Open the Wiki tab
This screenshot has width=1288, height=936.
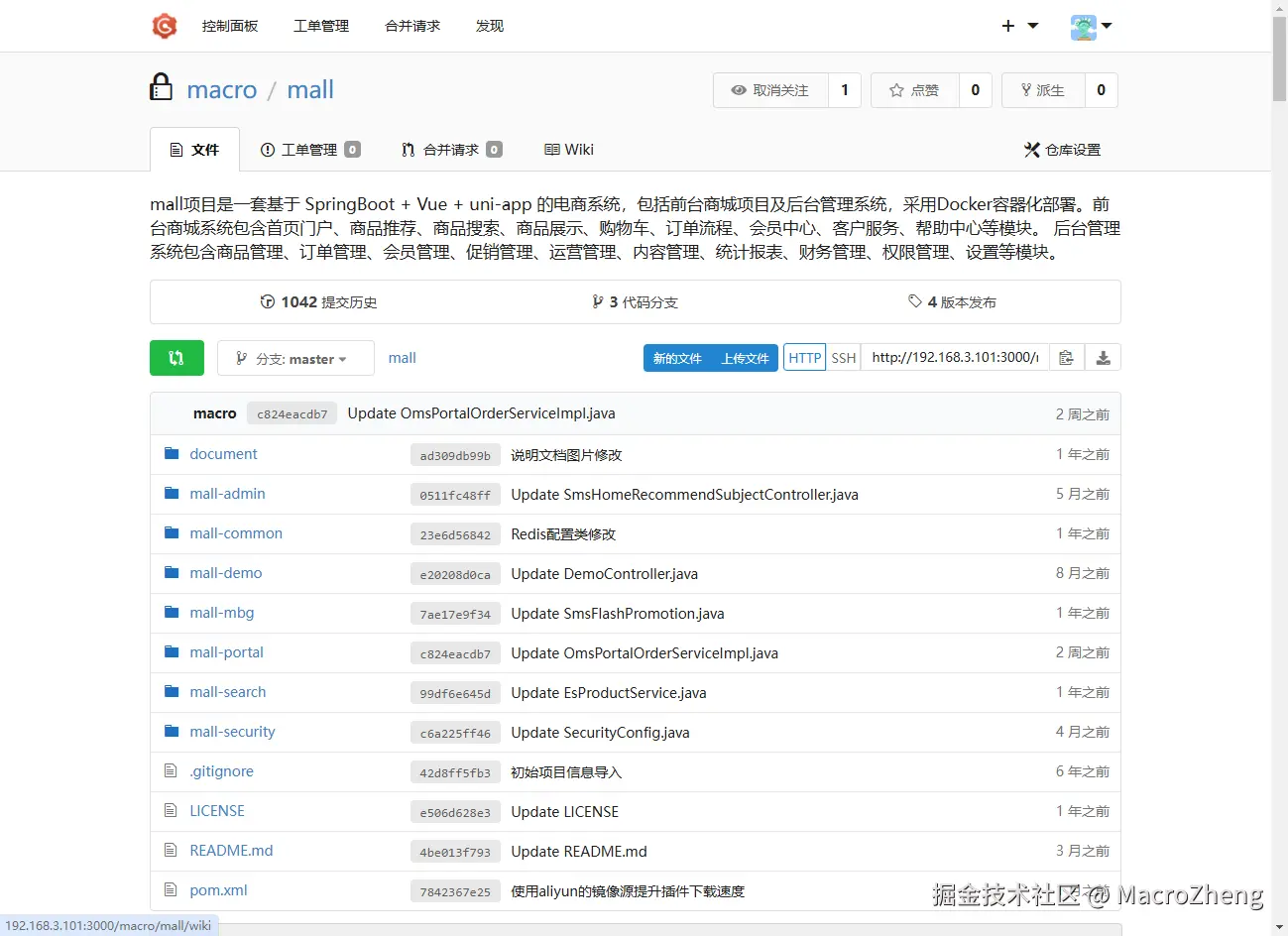coord(569,150)
